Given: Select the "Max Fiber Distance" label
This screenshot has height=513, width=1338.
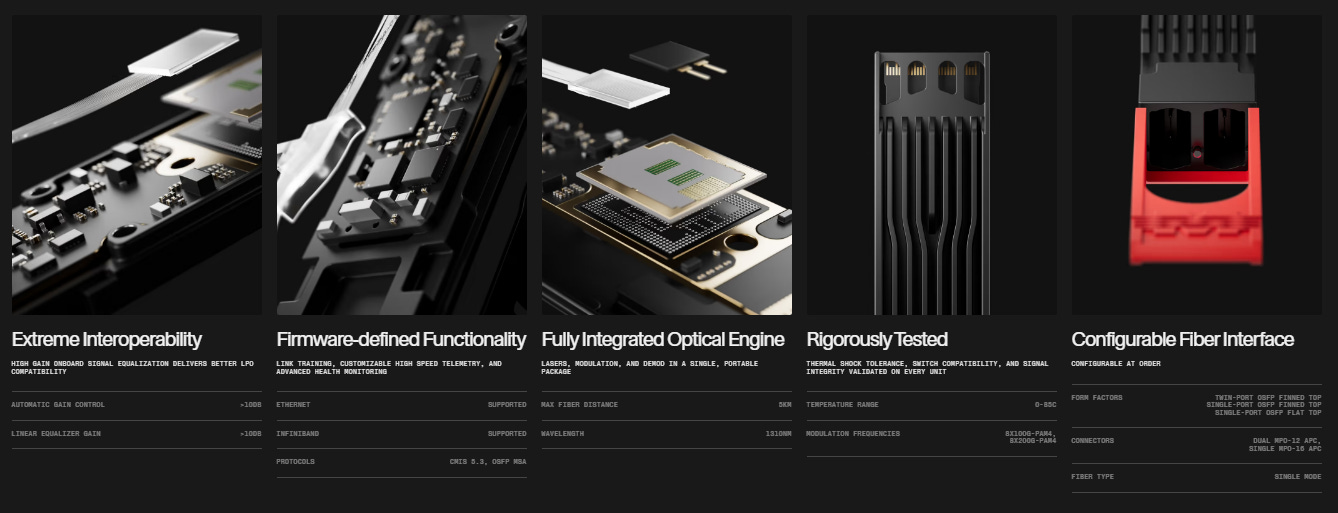Looking at the screenshot, I should pyautogui.click(x=580, y=405).
